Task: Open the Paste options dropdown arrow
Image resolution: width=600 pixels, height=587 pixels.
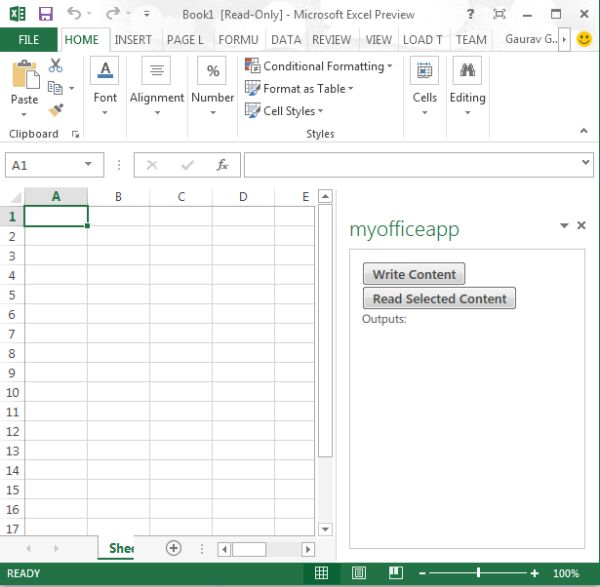Action: click(x=24, y=114)
